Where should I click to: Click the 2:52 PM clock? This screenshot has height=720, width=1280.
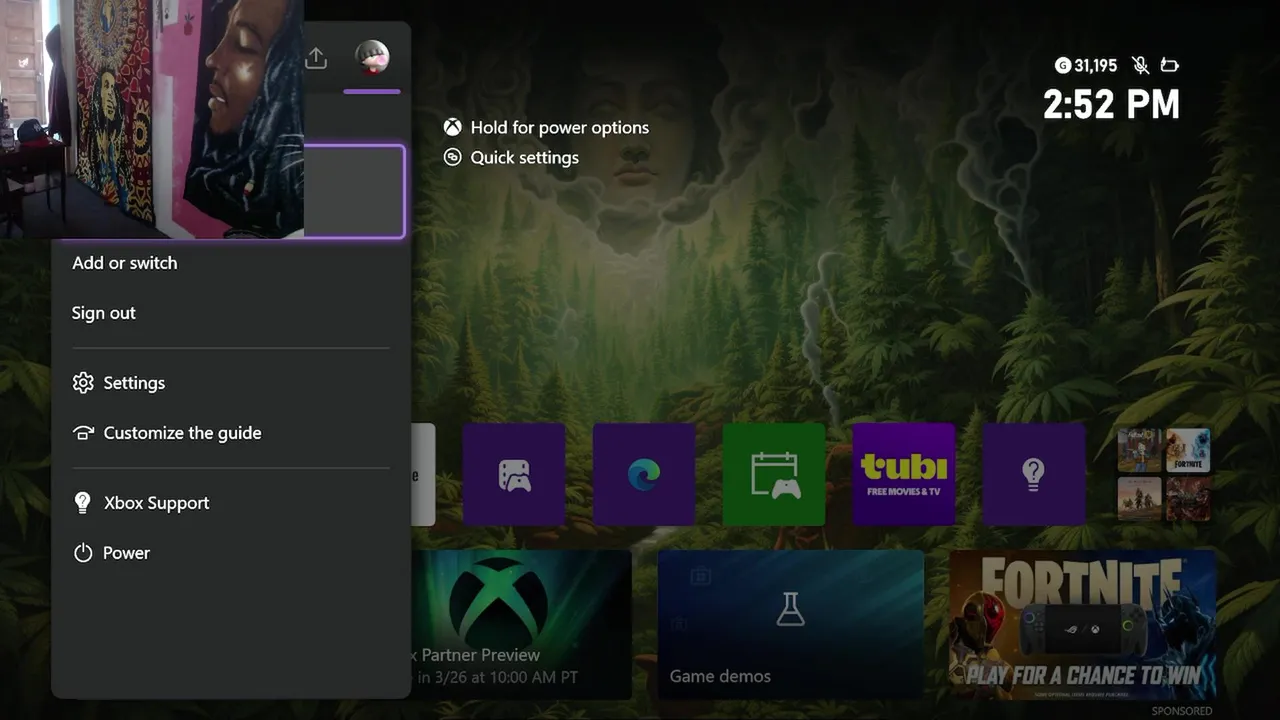tap(1112, 104)
